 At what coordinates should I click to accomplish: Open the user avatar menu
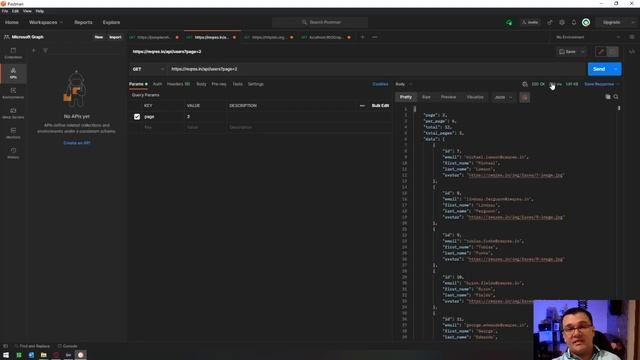[586, 22]
